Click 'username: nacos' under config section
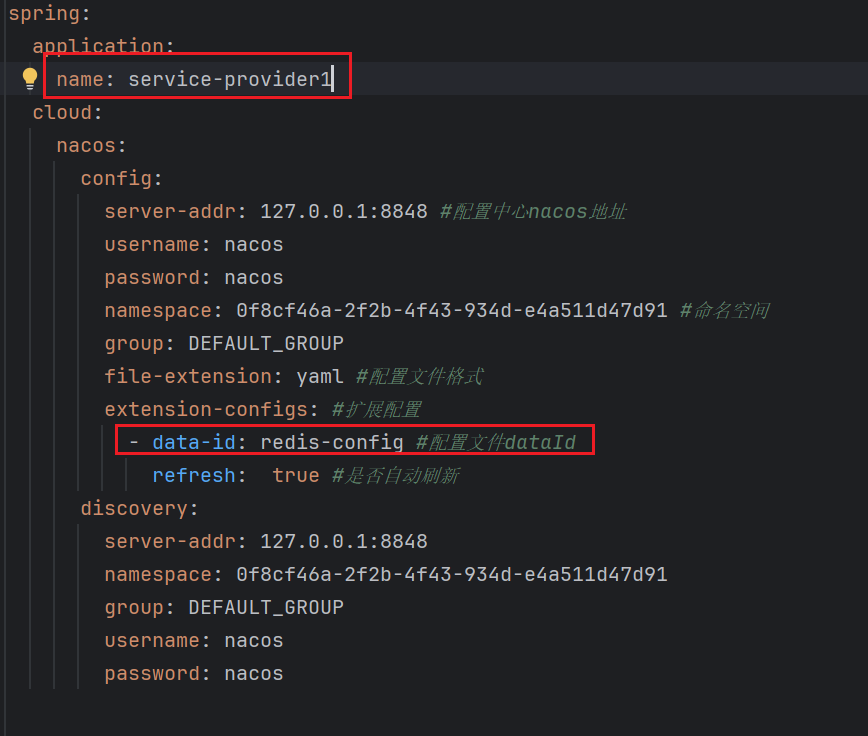 (194, 245)
